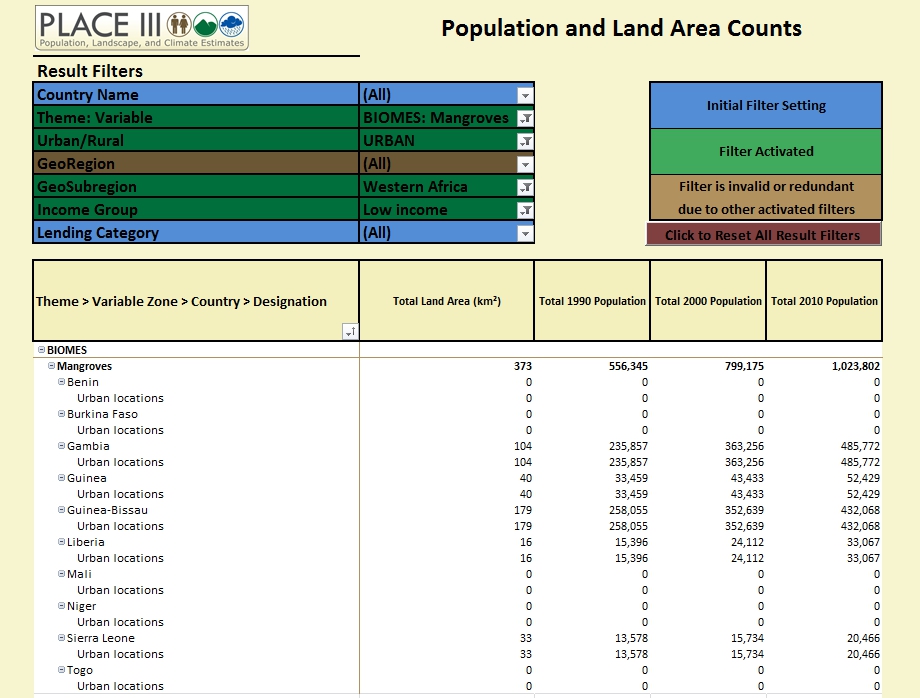Click the trees icon in the PLACE logo
Image resolution: width=920 pixels, height=698 pixels.
[205, 25]
